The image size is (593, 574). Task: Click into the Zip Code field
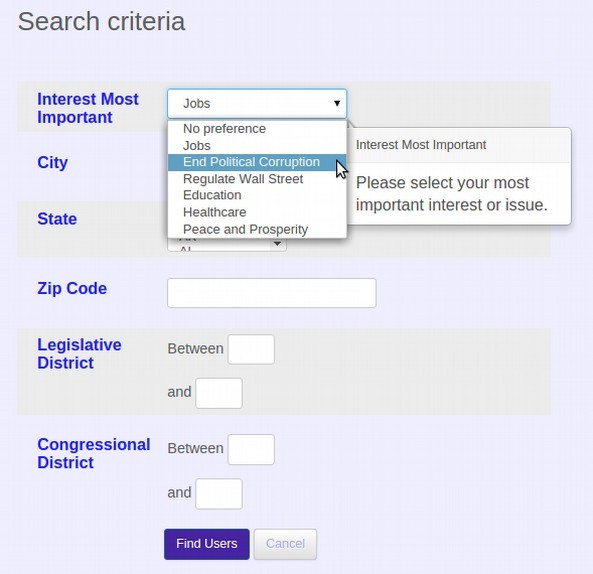tap(272, 293)
